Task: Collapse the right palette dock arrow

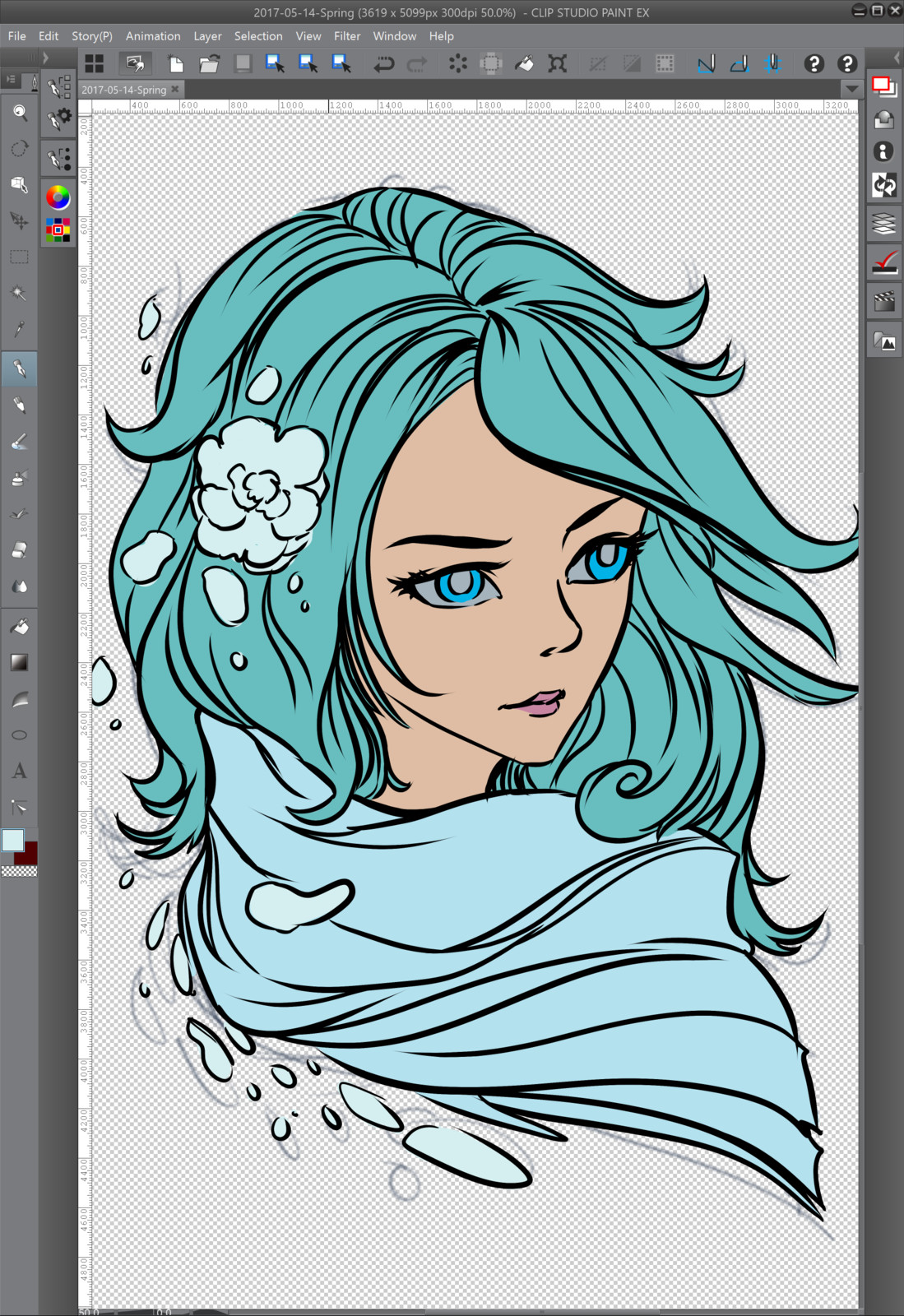Action: click(x=897, y=58)
